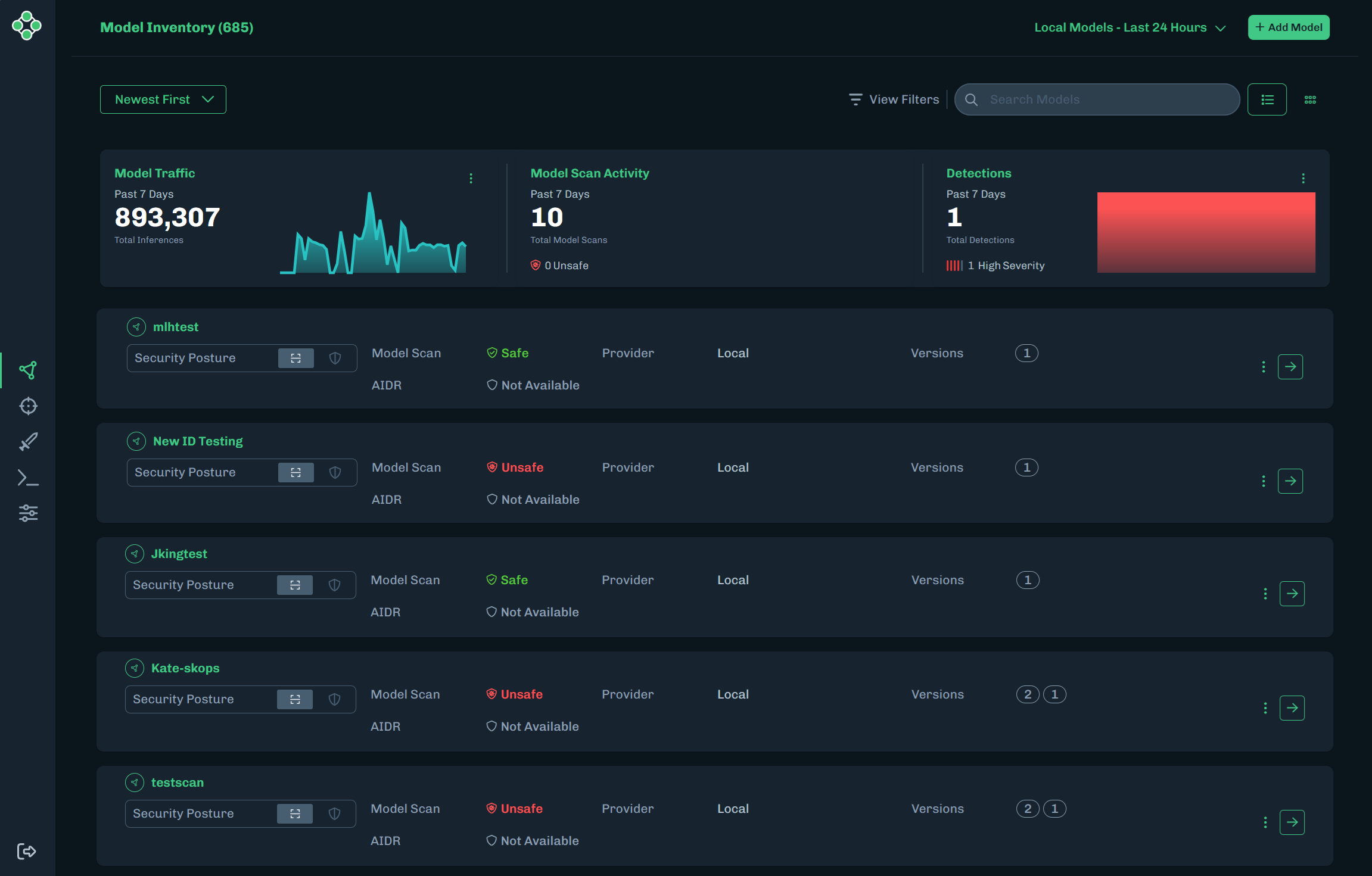This screenshot has height=876, width=1372.
Task: Click the Add Model button
Action: (x=1289, y=27)
